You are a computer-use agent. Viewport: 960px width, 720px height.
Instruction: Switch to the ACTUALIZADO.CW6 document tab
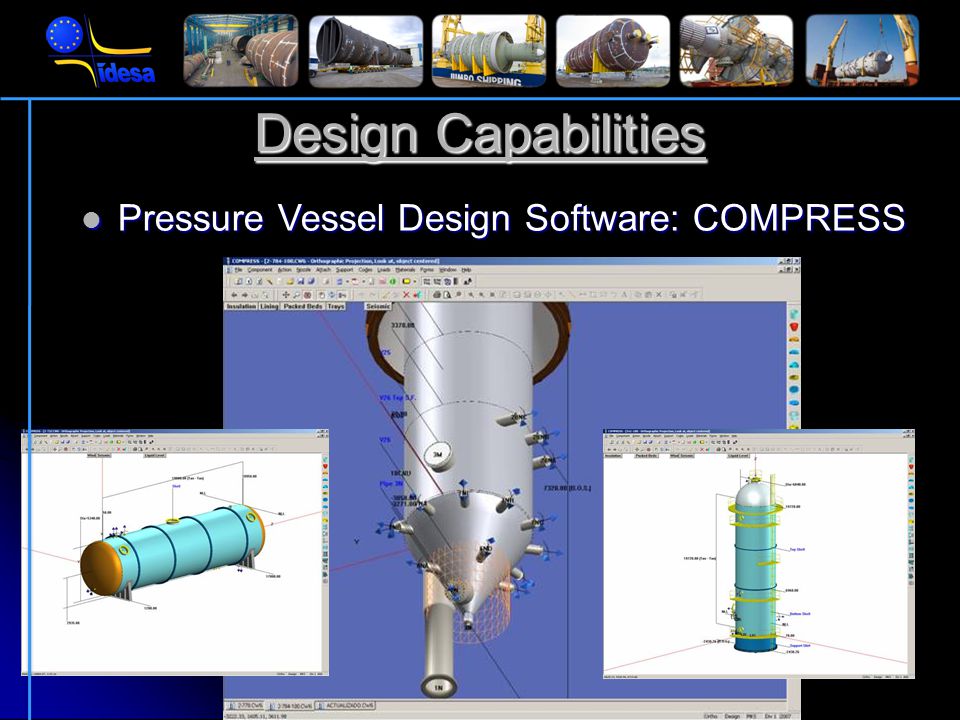(345, 706)
